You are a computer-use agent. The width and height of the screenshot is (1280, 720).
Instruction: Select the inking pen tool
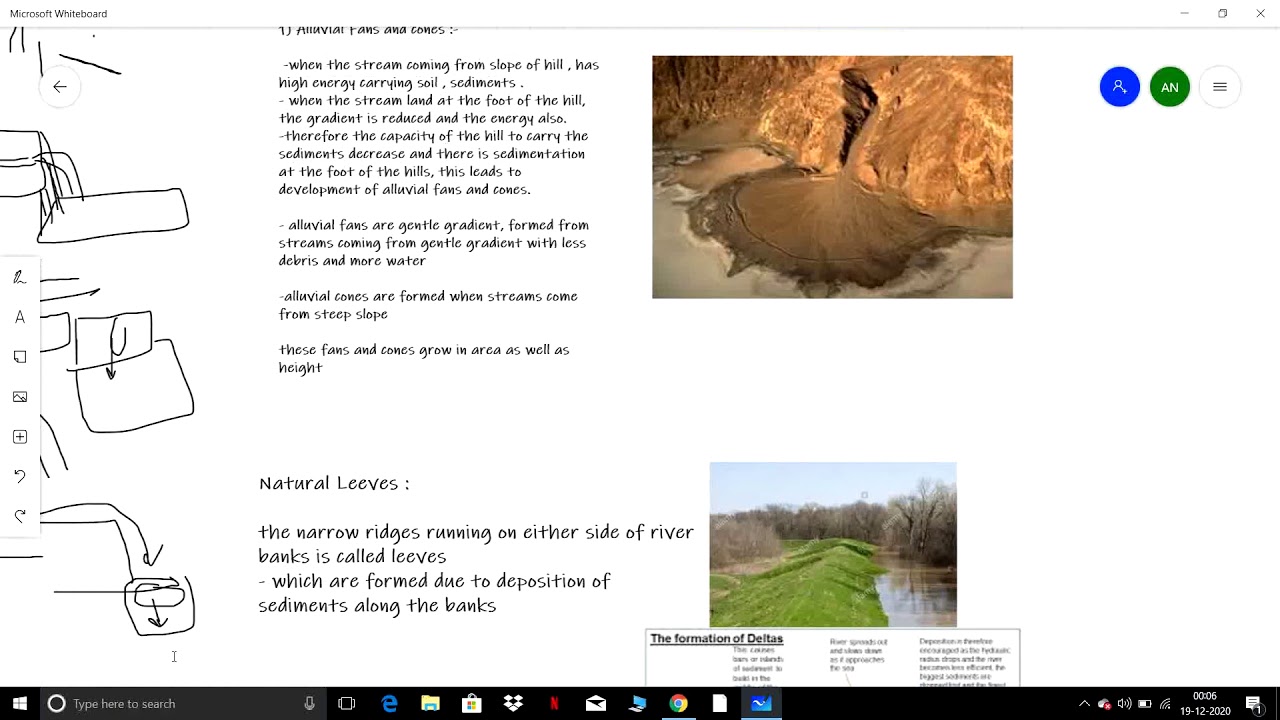20,277
